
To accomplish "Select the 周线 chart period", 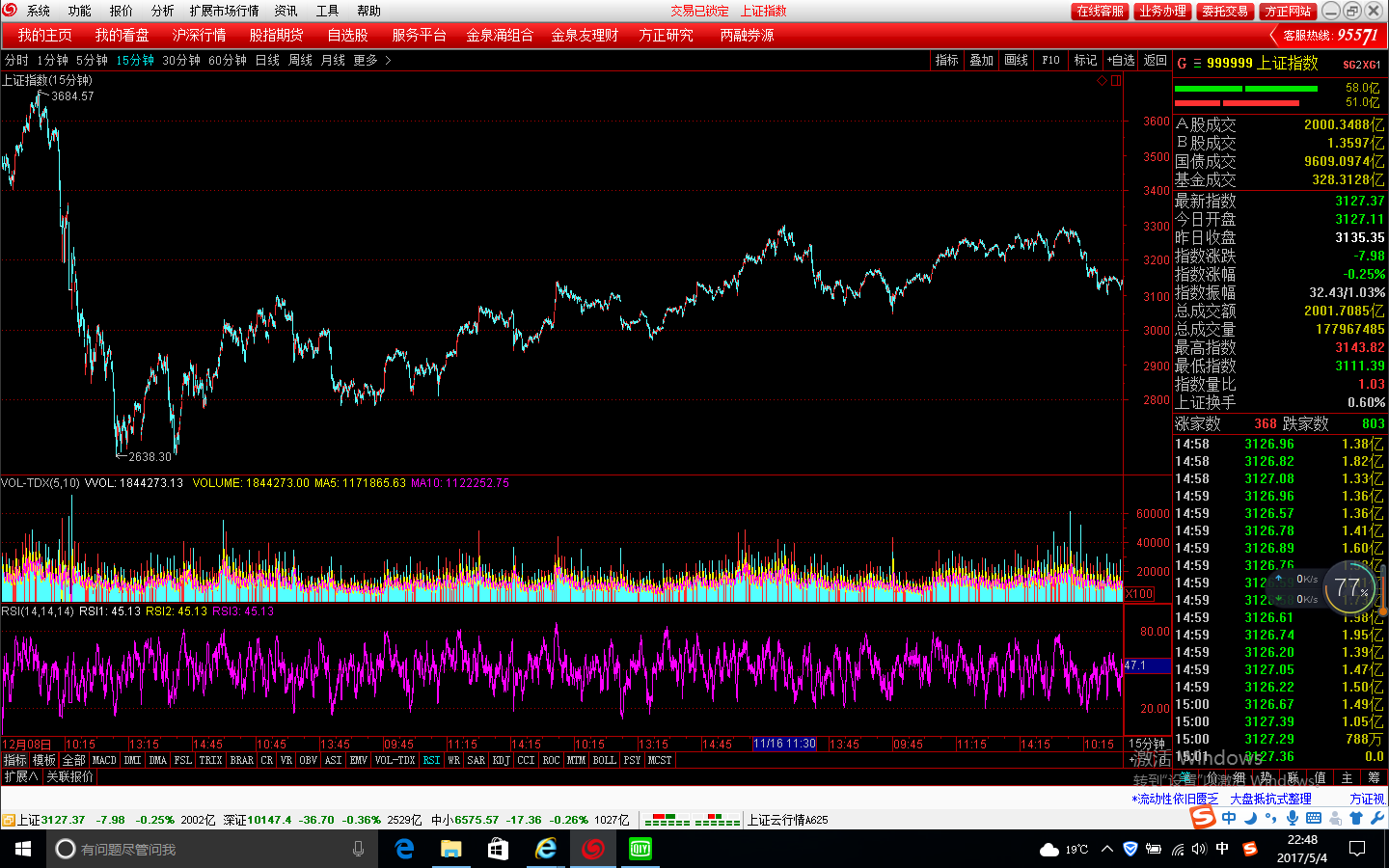I will [x=300, y=60].
